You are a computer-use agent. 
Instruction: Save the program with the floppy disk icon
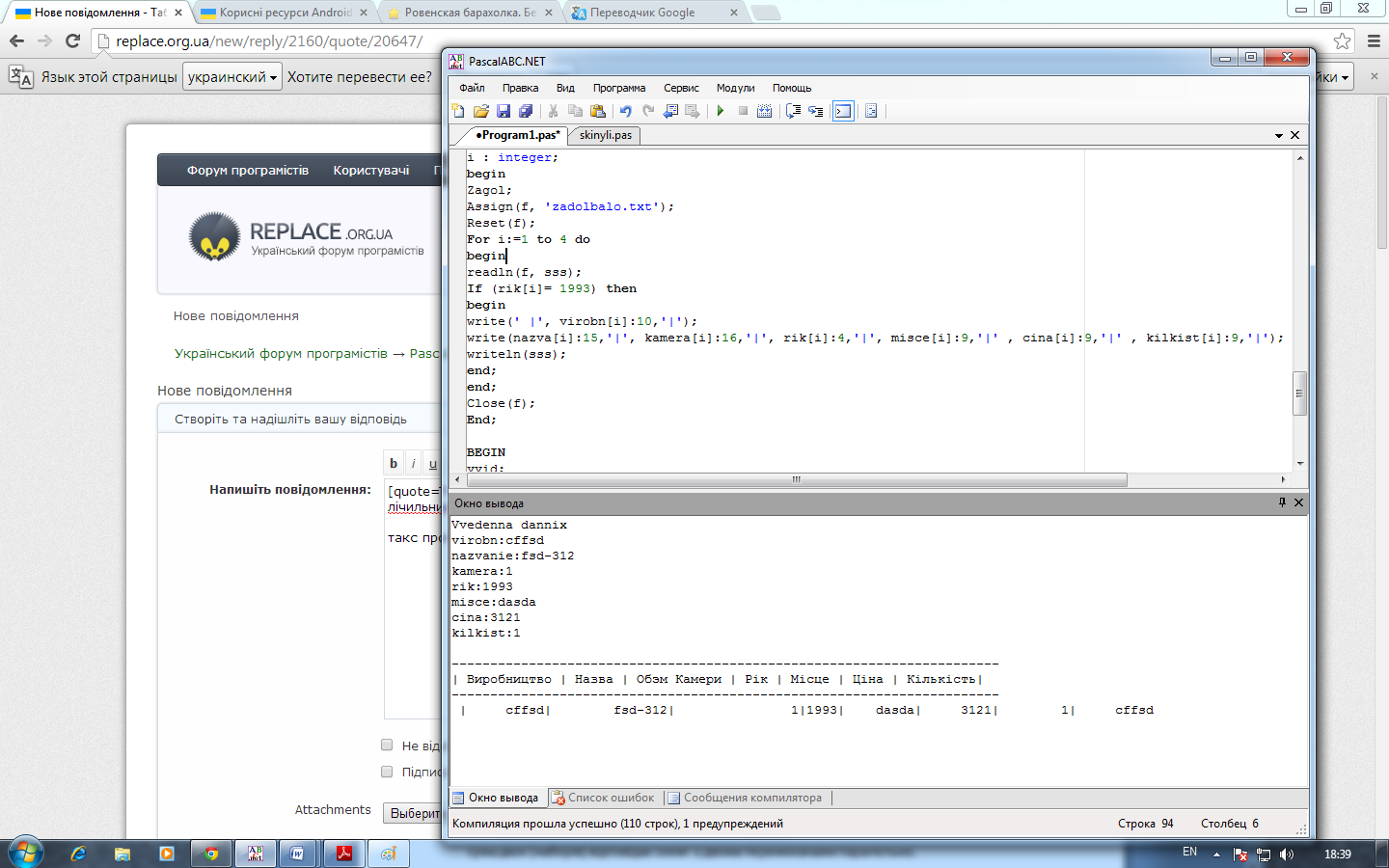point(503,111)
